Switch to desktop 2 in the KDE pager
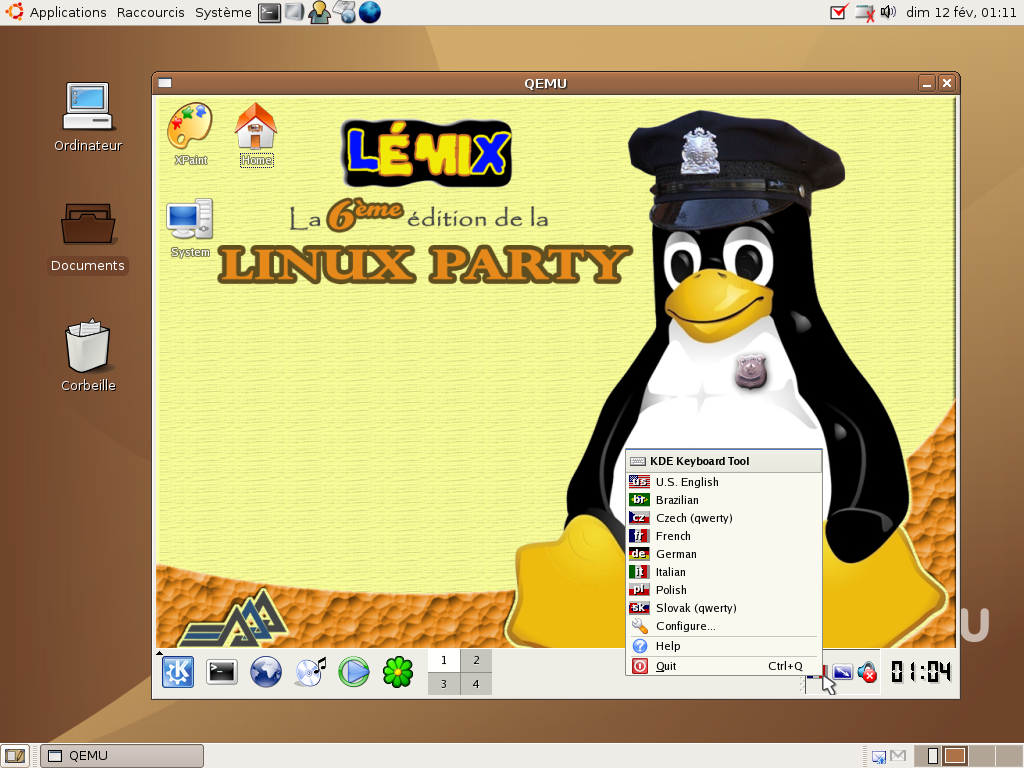Image resolution: width=1024 pixels, height=768 pixels. click(x=476, y=660)
